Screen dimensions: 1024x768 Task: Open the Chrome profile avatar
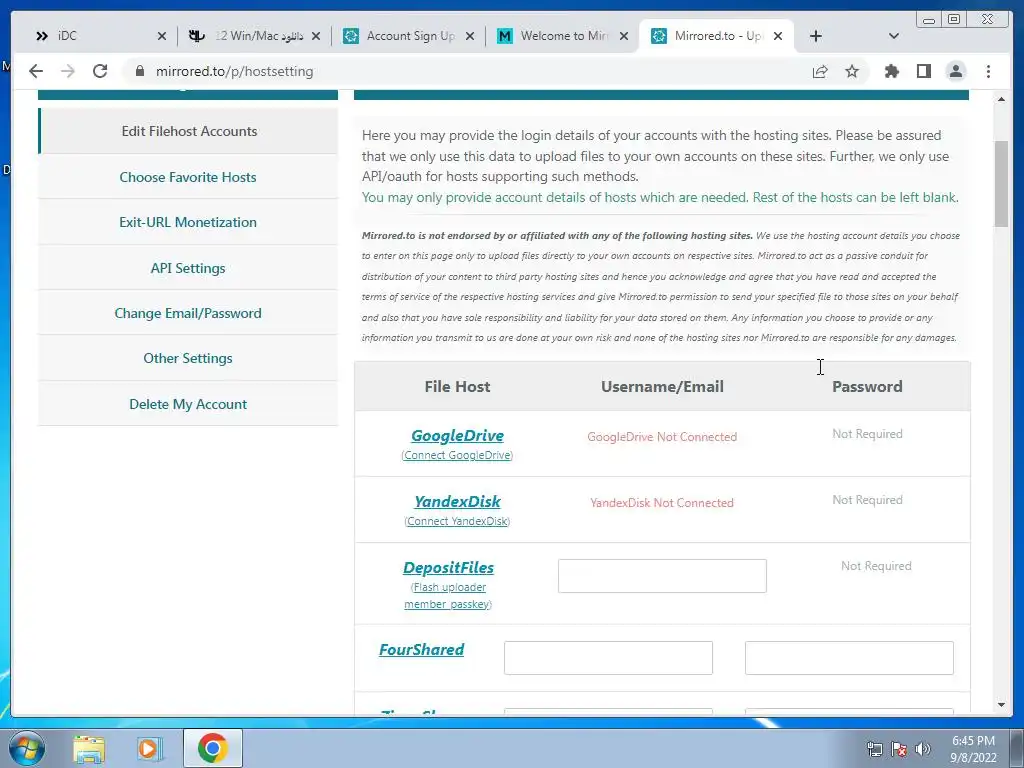pos(955,71)
